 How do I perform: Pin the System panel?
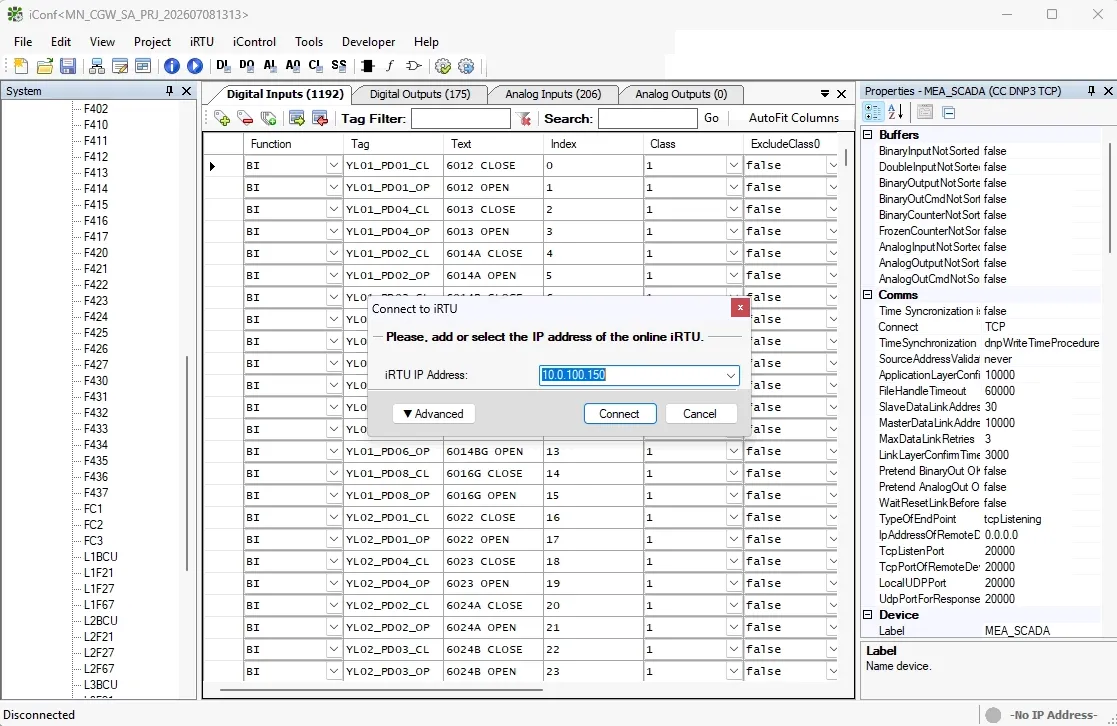(169, 90)
